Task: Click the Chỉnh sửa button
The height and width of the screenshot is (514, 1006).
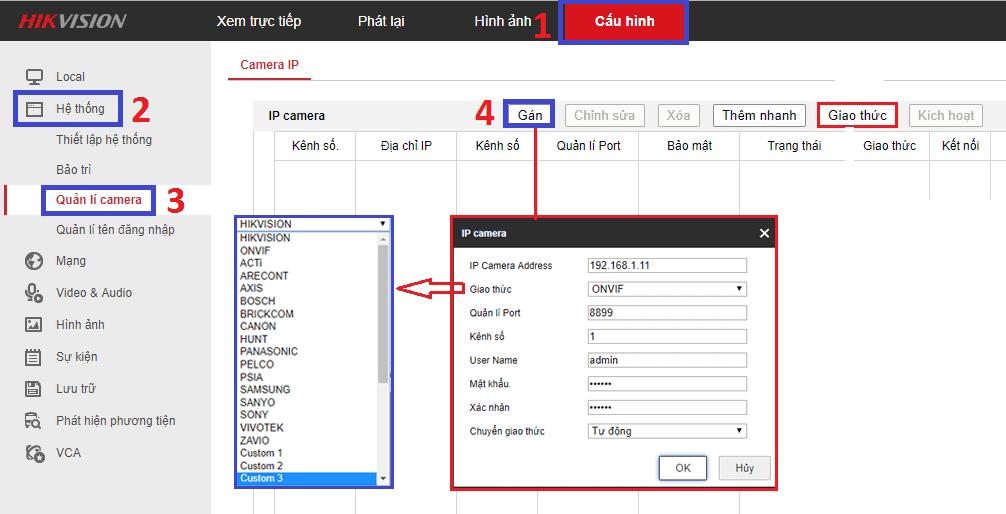Action: (x=604, y=116)
